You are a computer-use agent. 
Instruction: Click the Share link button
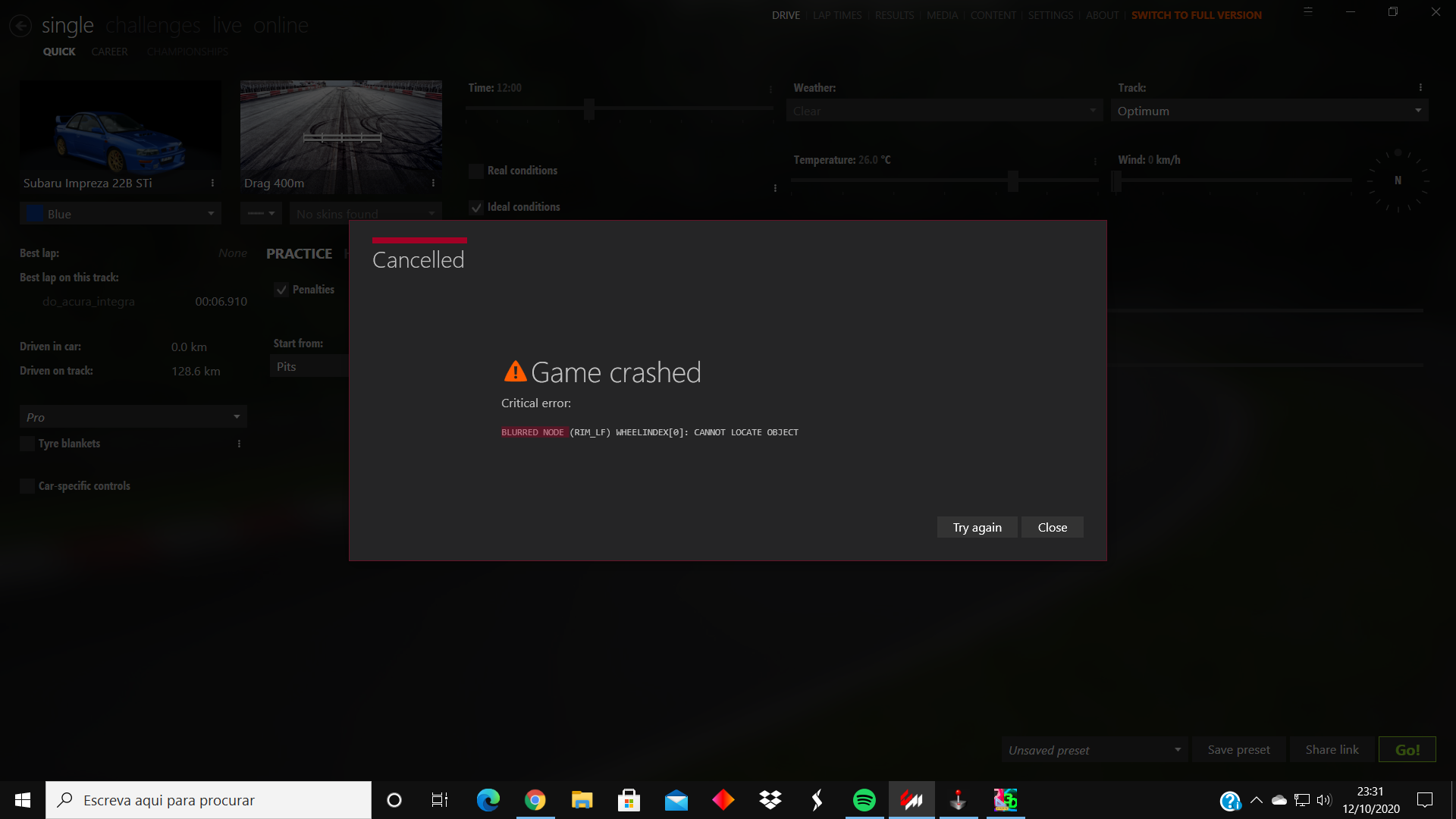pos(1332,749)
